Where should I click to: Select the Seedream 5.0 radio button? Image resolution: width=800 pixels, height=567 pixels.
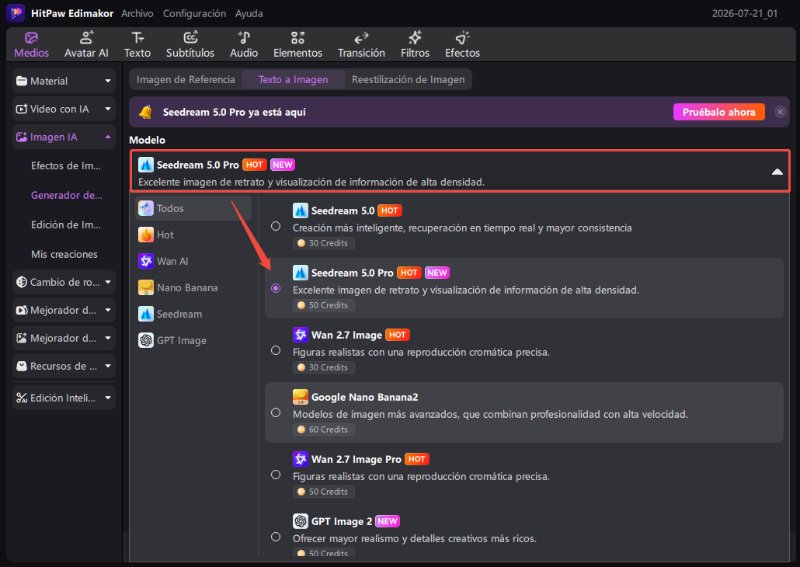click(276, 226)
